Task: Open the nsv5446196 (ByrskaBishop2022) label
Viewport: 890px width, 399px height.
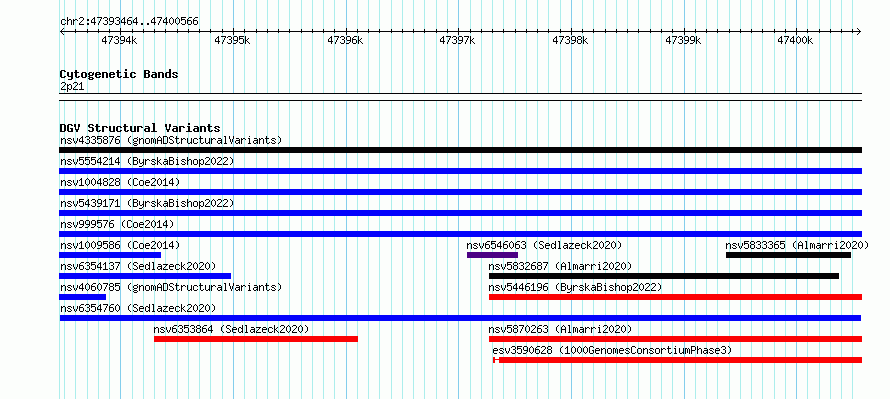Action: point(576,287)
